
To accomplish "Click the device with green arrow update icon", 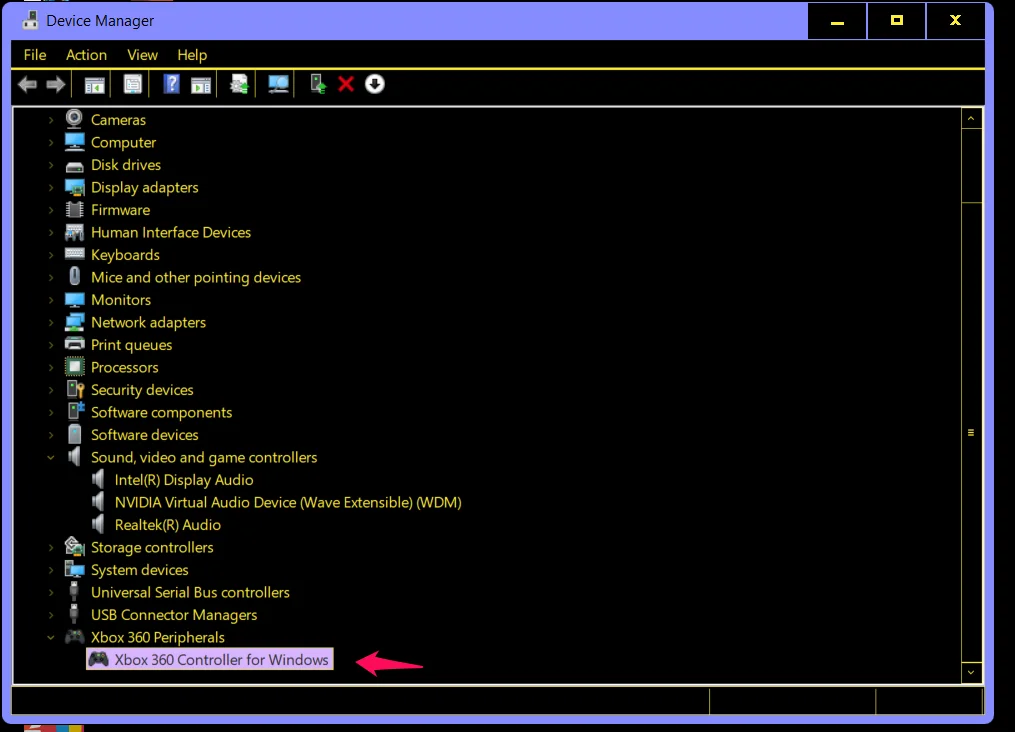I will [x=318, y=84].
